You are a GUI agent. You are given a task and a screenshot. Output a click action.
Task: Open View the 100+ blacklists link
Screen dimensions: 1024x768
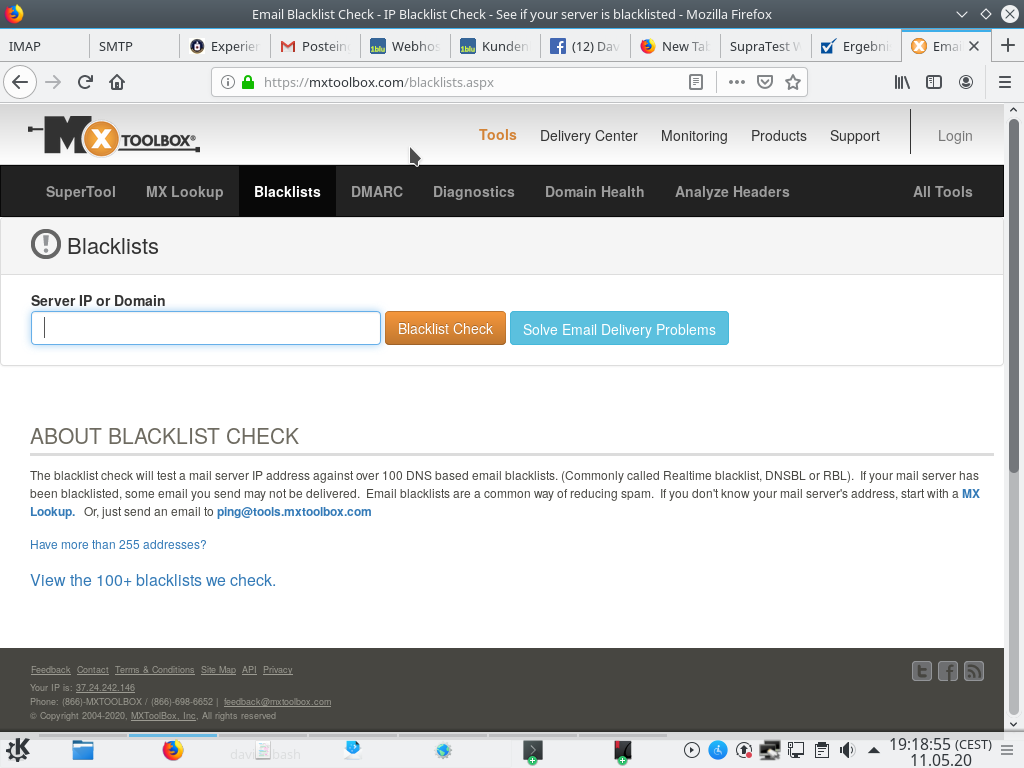click(x=153, y=580)
